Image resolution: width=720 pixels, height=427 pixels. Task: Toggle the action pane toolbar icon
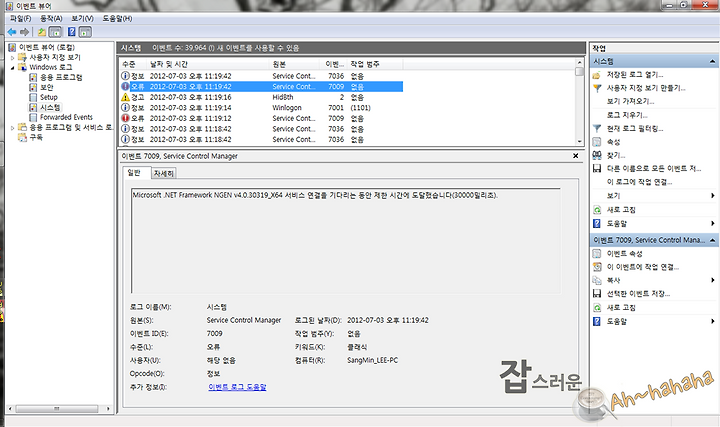click(85, 32)
